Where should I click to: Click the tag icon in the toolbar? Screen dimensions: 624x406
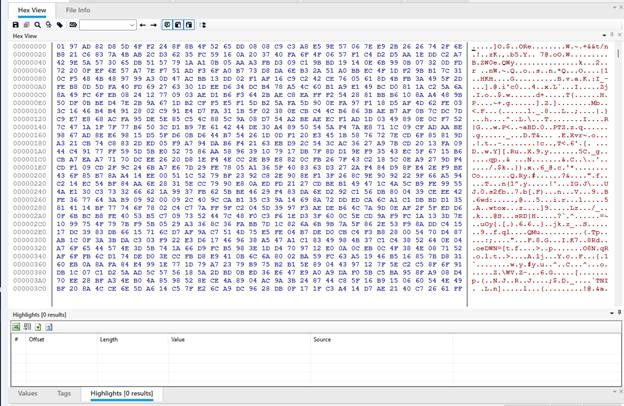[x=60, y=25]
